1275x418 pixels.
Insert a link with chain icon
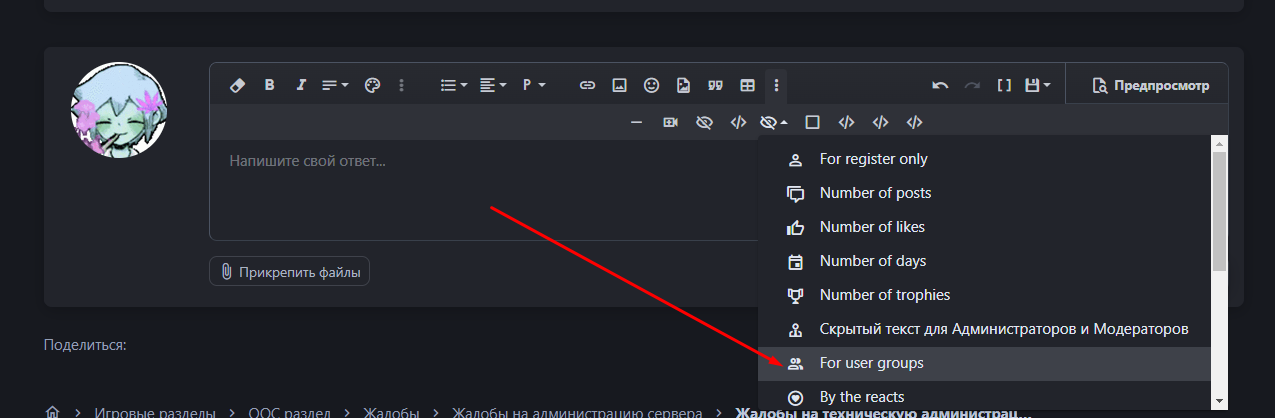coord(588,85)
